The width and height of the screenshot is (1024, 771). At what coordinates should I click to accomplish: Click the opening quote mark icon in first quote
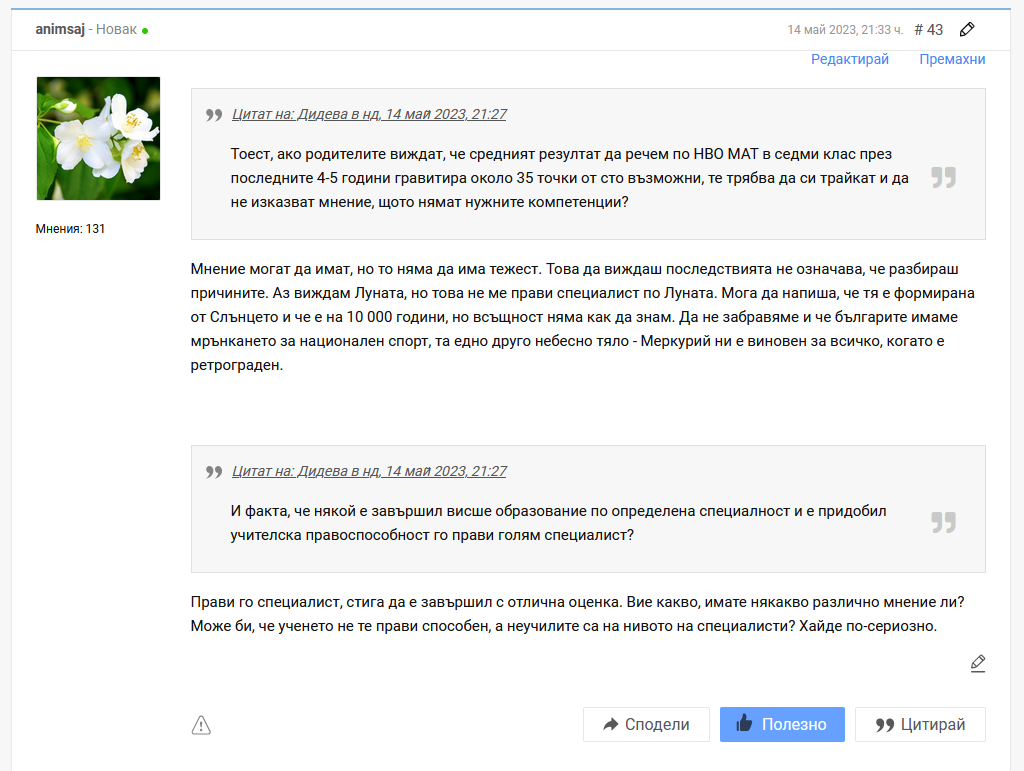point(213,115)
